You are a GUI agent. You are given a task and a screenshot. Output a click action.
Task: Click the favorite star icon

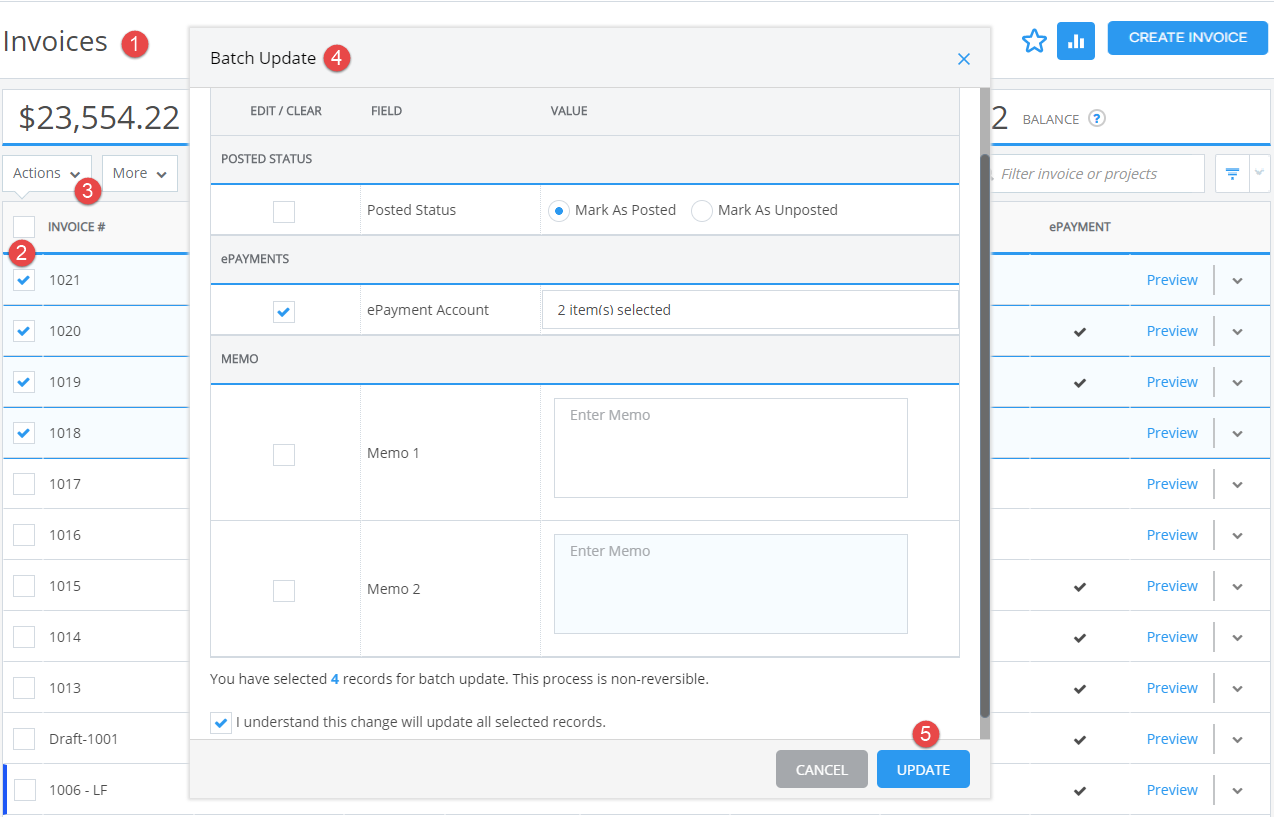1034,41
